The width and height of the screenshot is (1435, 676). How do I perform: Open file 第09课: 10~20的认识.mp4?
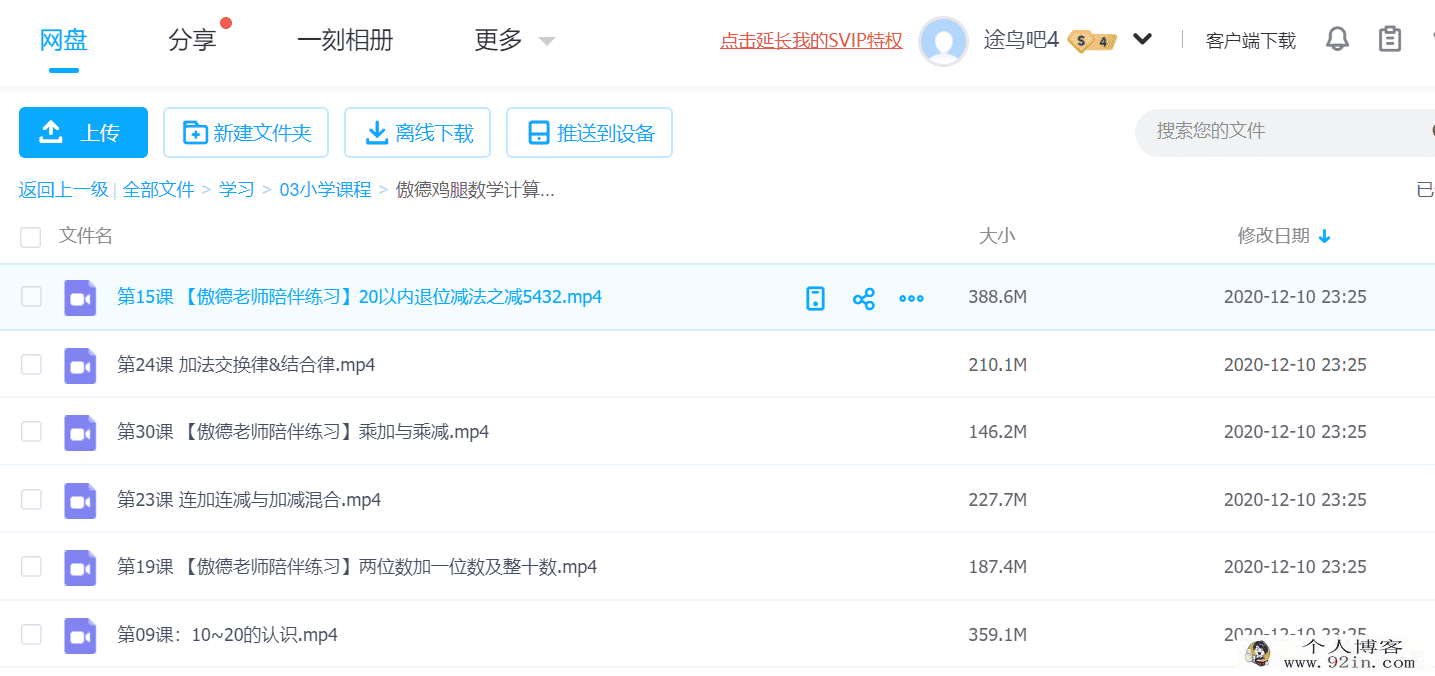coord(227,635)
